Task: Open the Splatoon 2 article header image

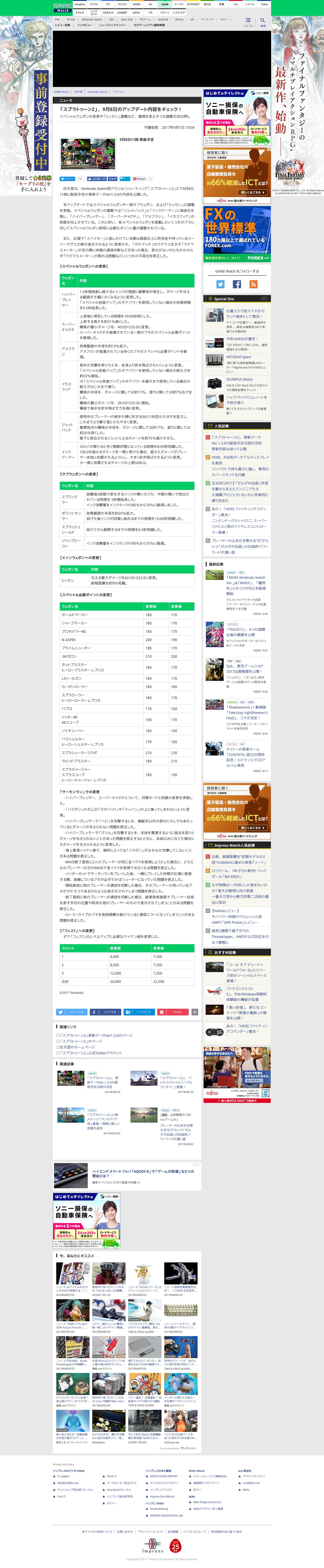Action: click(88, 154)
